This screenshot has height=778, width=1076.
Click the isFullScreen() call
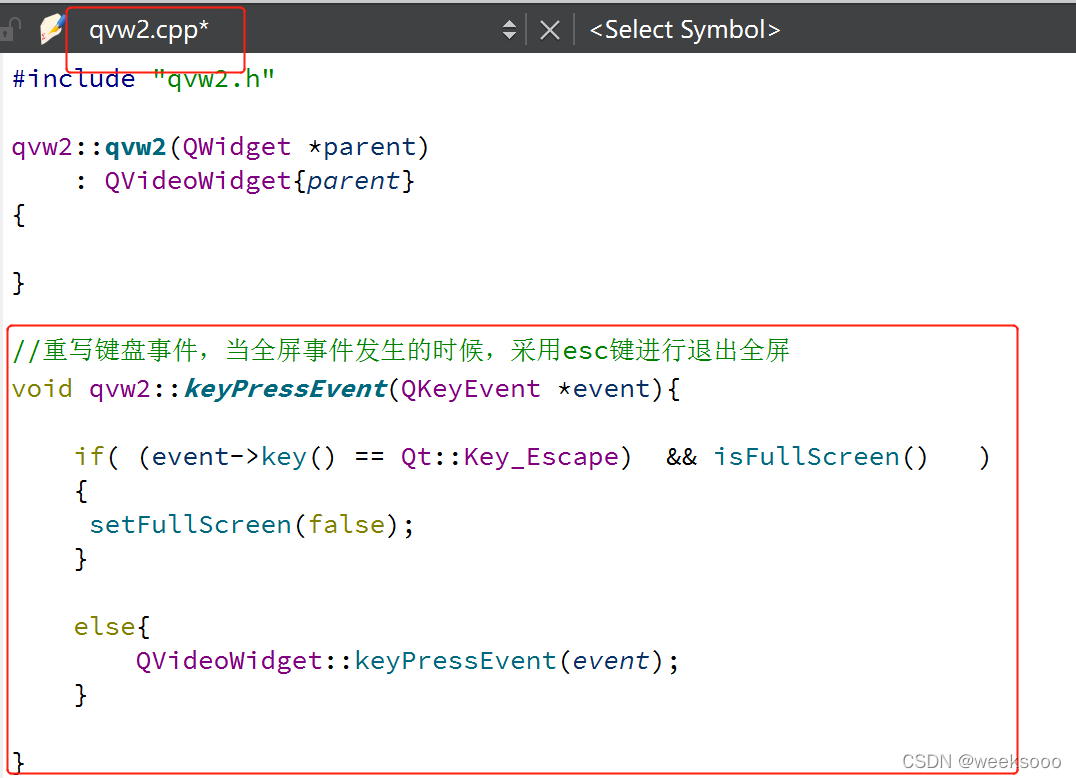(821, 457)
